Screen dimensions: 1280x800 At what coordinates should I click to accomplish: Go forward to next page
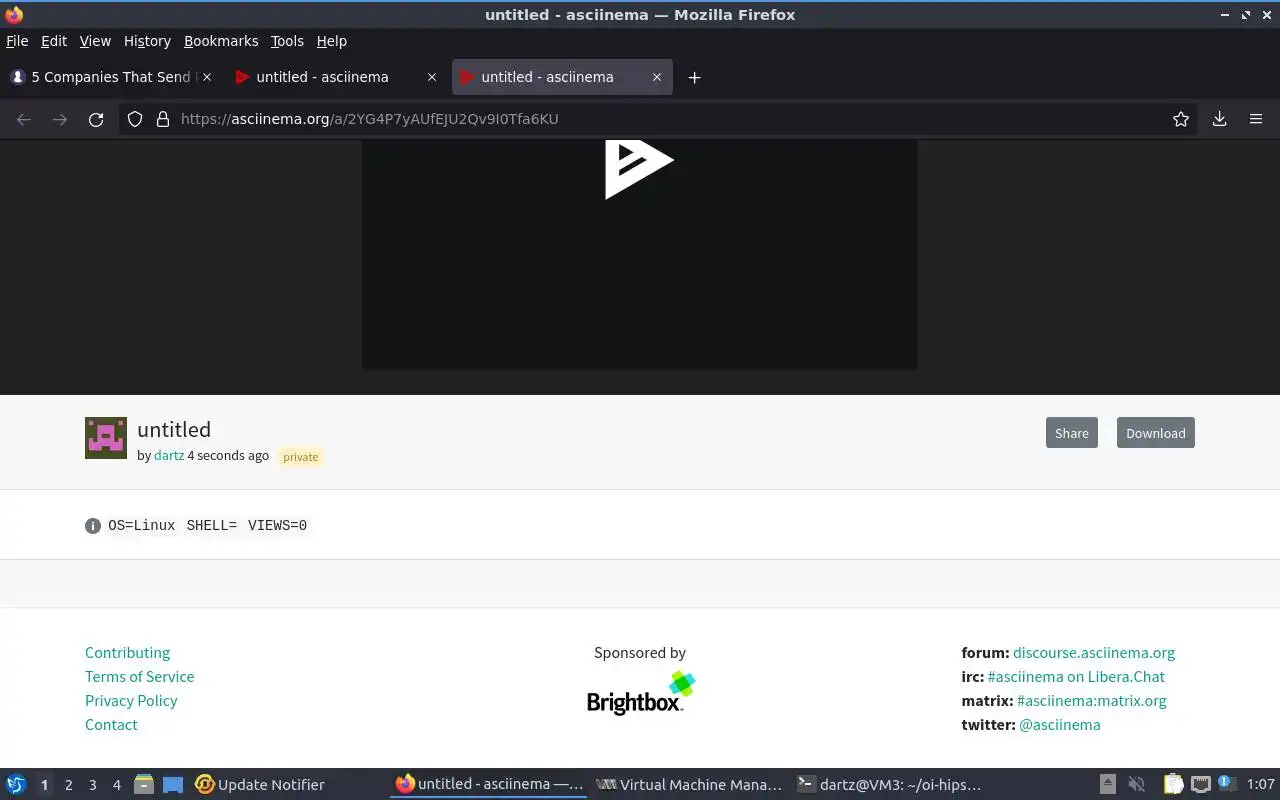point(60,119)
